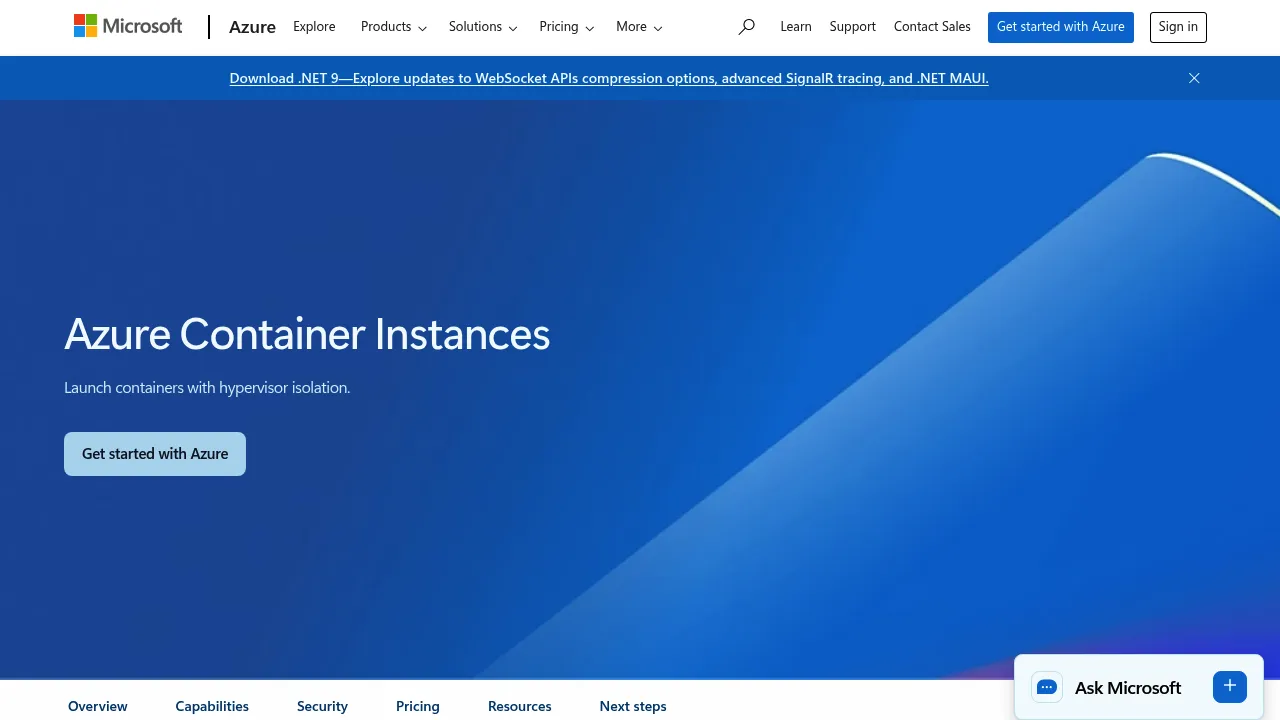Open the Download .NET 9 banner link
The height and width of the screenshot is (720, 1280).
click(609, 78)
